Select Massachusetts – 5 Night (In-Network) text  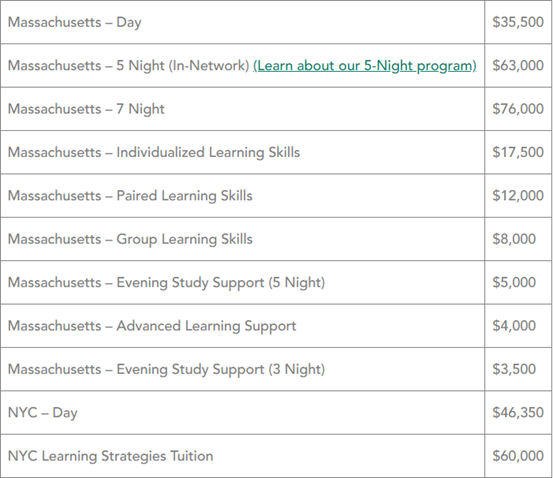click(129, 66)
